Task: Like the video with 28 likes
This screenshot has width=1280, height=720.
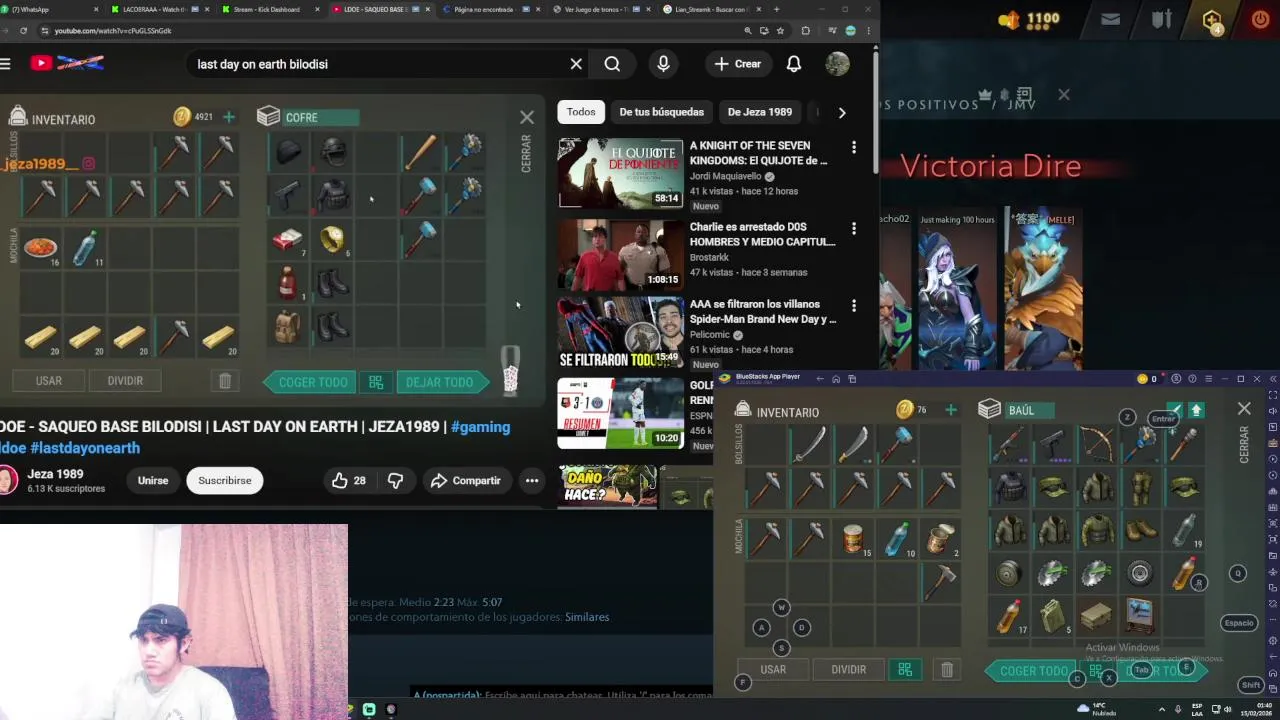Action: coord(349,480)
